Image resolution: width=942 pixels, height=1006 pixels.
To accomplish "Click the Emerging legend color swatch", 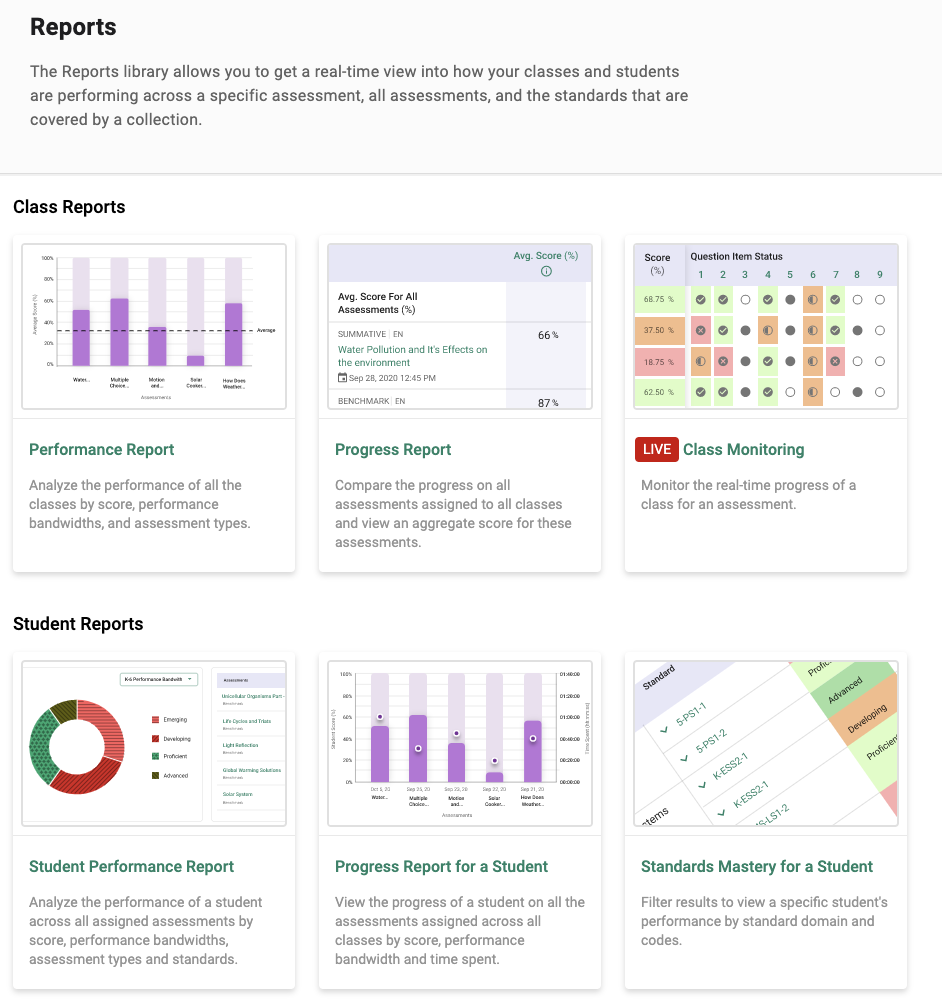I will tap(154, 720).
